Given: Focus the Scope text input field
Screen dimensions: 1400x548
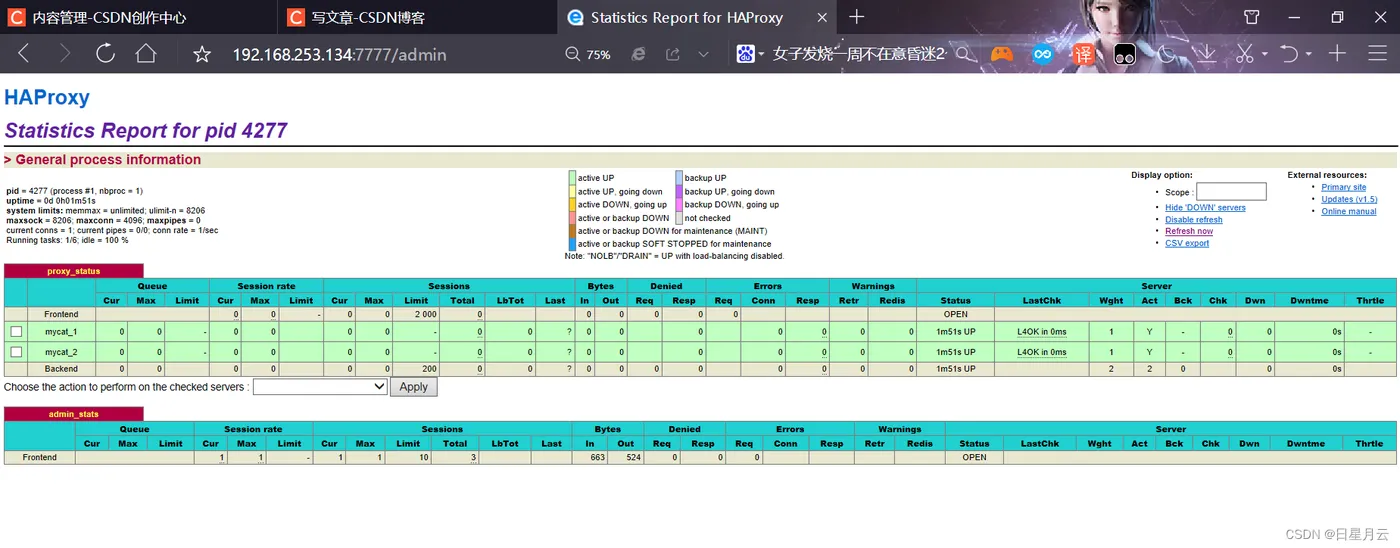Looking at the screenshot, I should [1231, 192].
